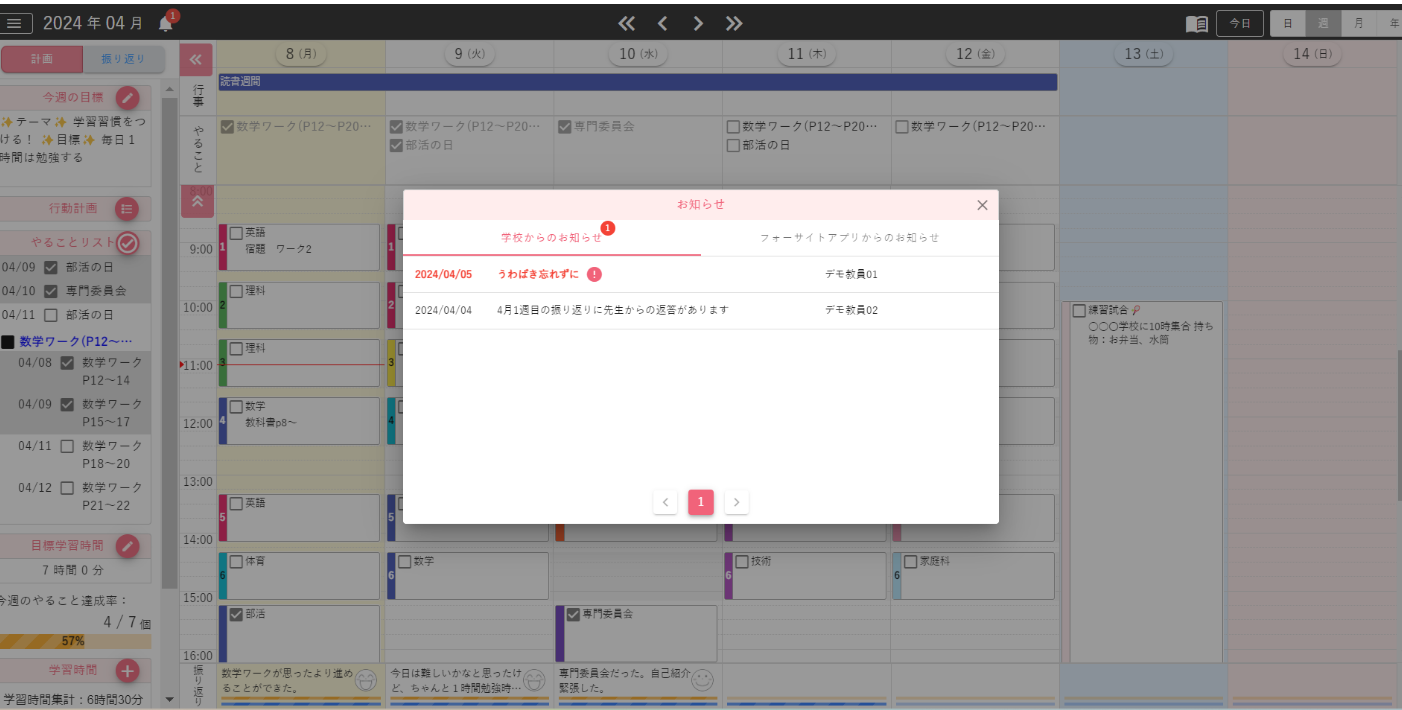
Task: Click 2024 年 04 月 date title
Action: (x=93, y=23)
